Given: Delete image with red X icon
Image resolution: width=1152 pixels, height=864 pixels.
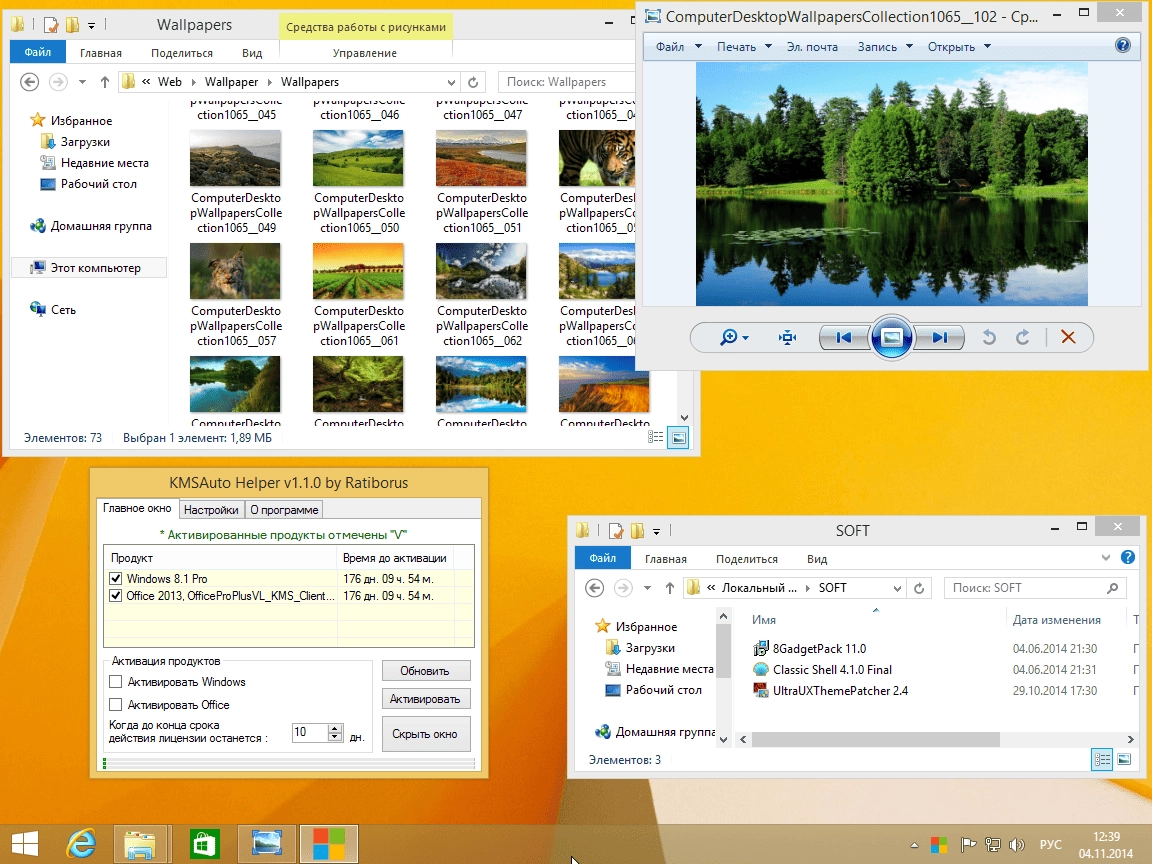Looking at the screenshot, I should click(1068, 337).
